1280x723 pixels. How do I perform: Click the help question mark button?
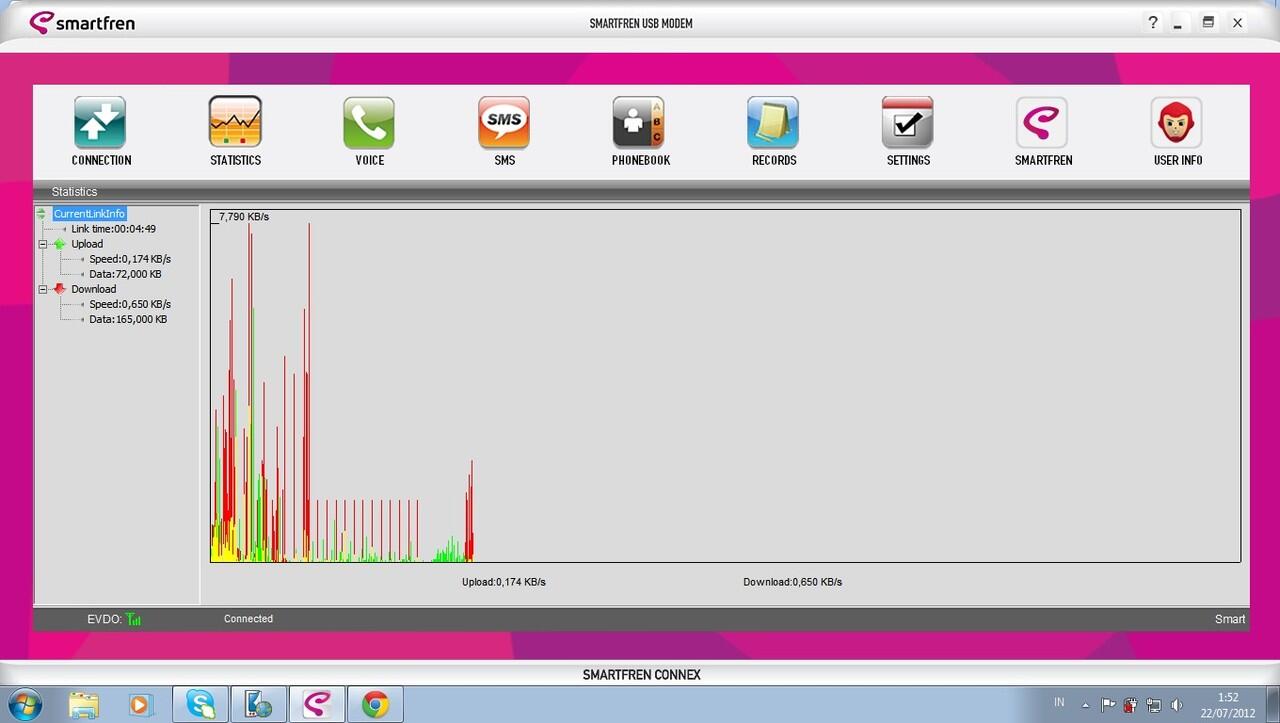tap(1153, 22)
